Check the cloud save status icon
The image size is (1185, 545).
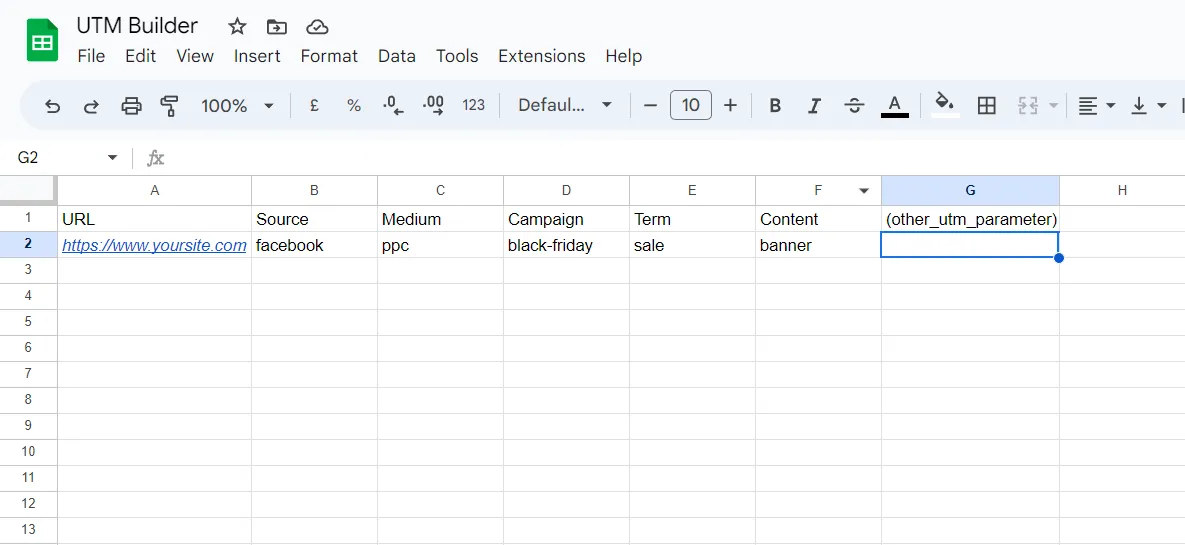click(317, 27)
